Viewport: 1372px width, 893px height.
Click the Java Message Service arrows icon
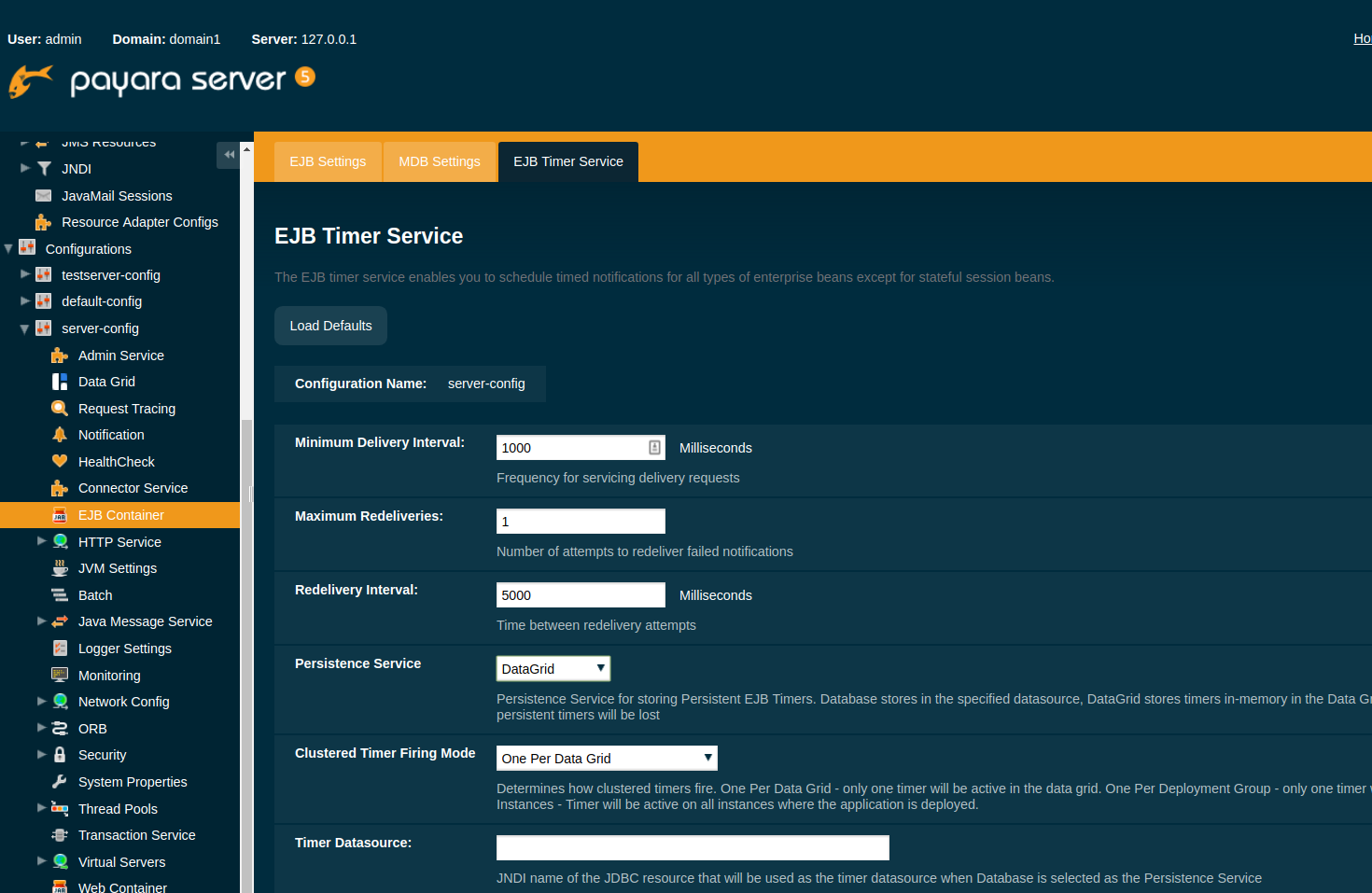[60, 621]
